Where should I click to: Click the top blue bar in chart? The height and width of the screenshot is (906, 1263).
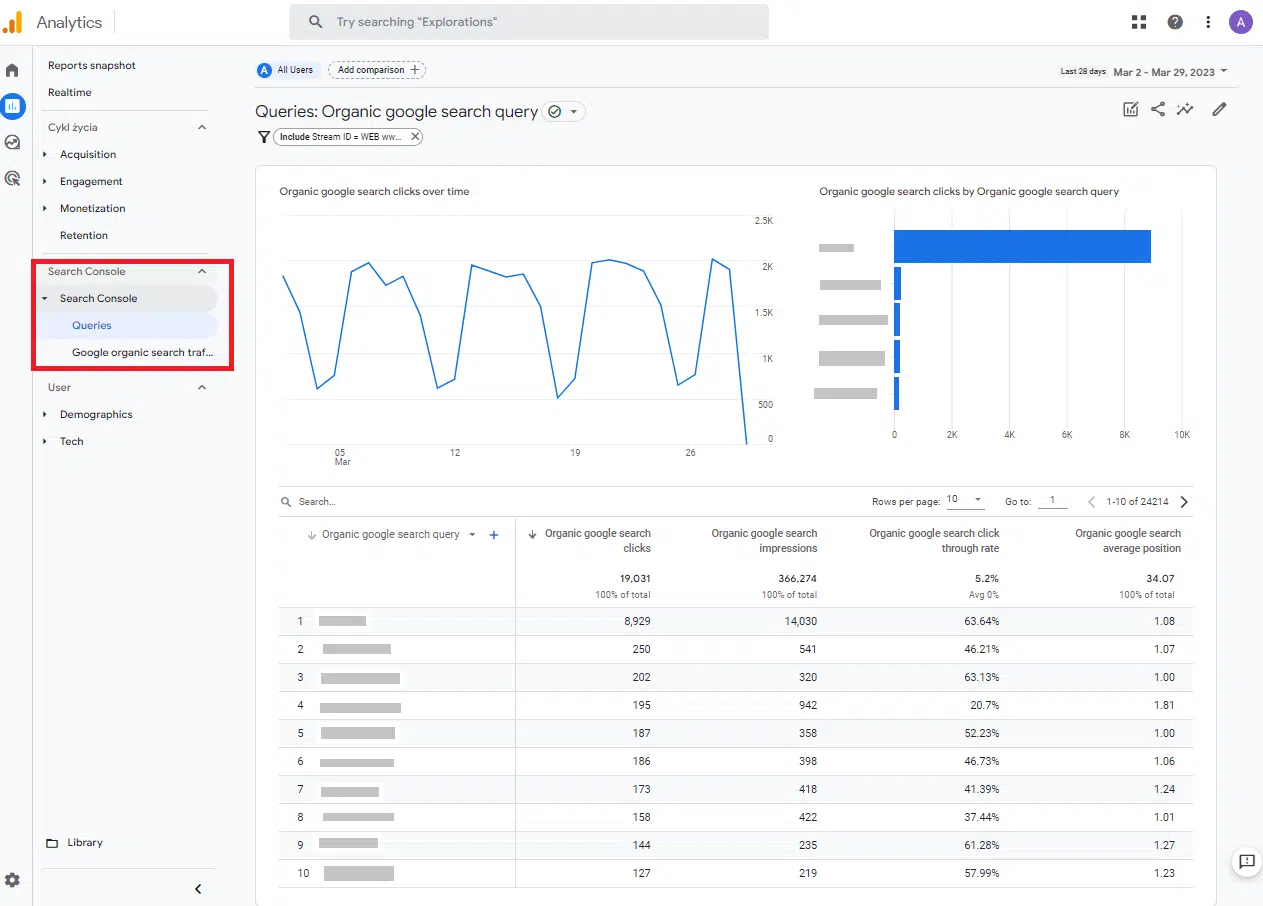(1021, 247)
